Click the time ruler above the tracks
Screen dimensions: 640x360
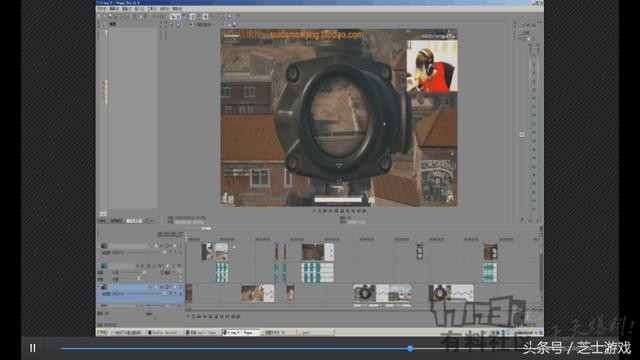(x=362, y=239)
